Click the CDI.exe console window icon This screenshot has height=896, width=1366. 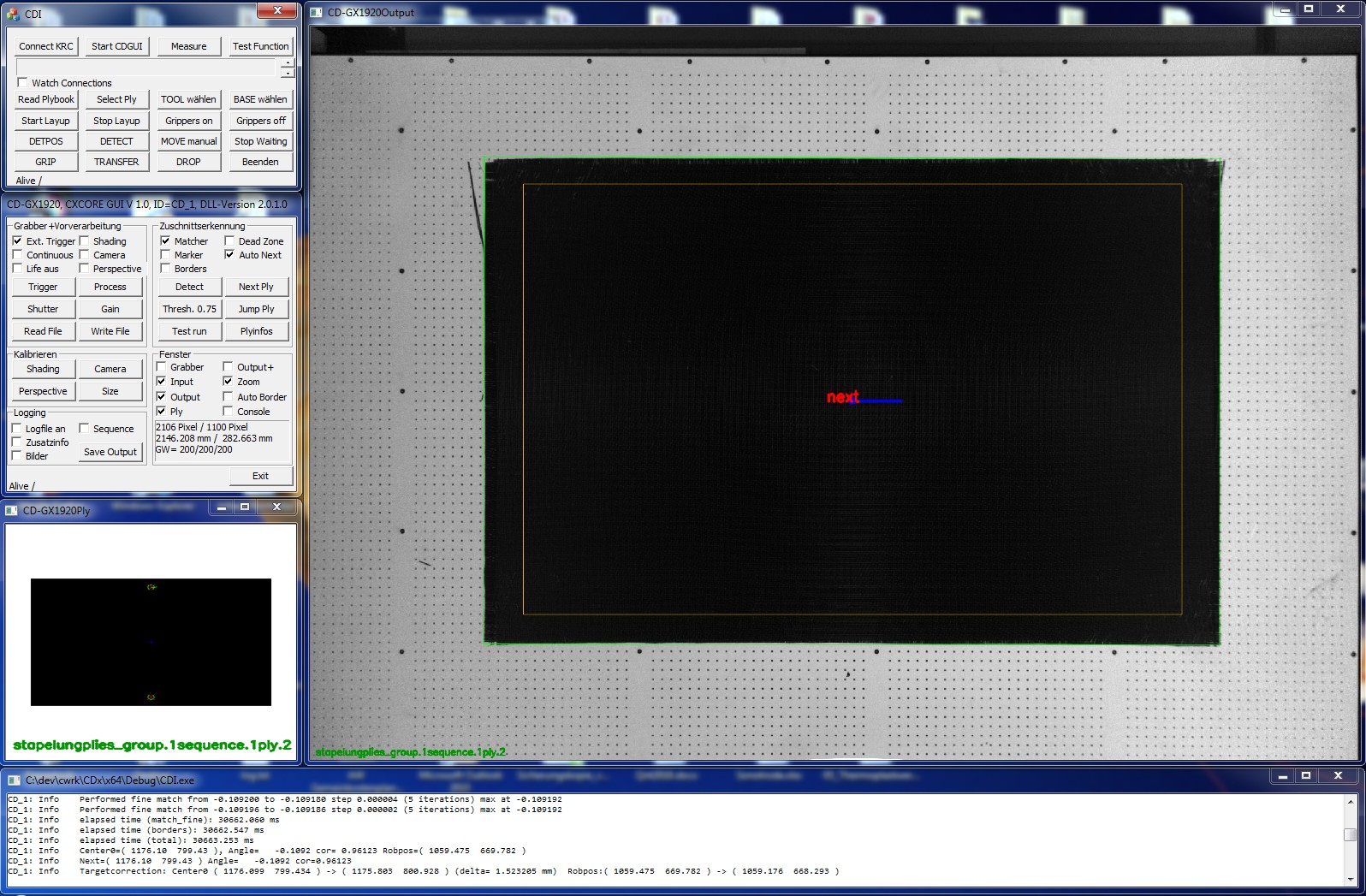pos(14,780)
